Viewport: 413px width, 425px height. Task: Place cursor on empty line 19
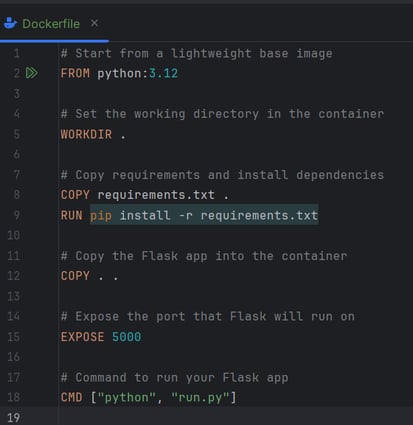(x=233, y=418)
